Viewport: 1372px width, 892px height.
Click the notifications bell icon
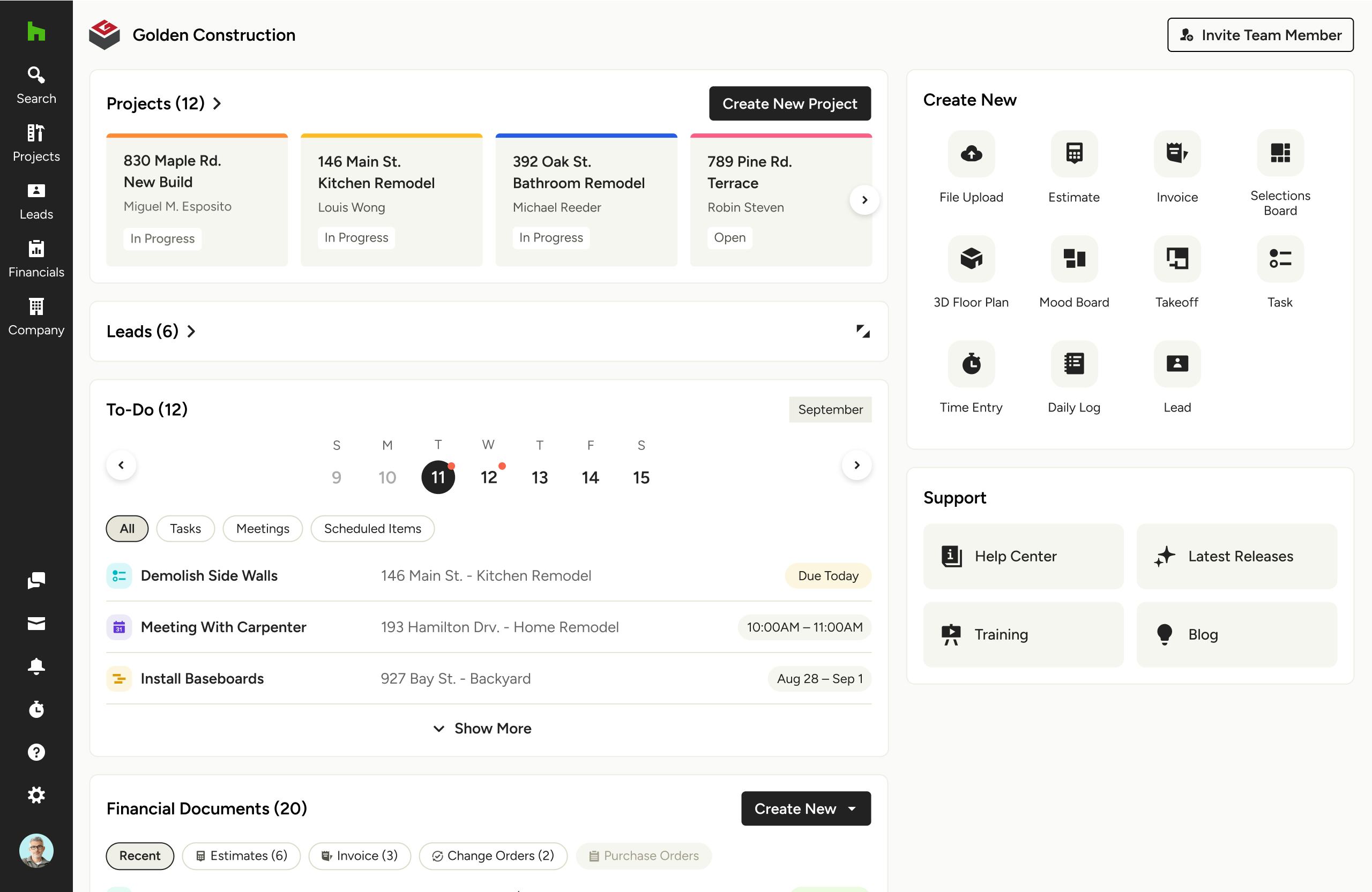(x=36, y=666)
